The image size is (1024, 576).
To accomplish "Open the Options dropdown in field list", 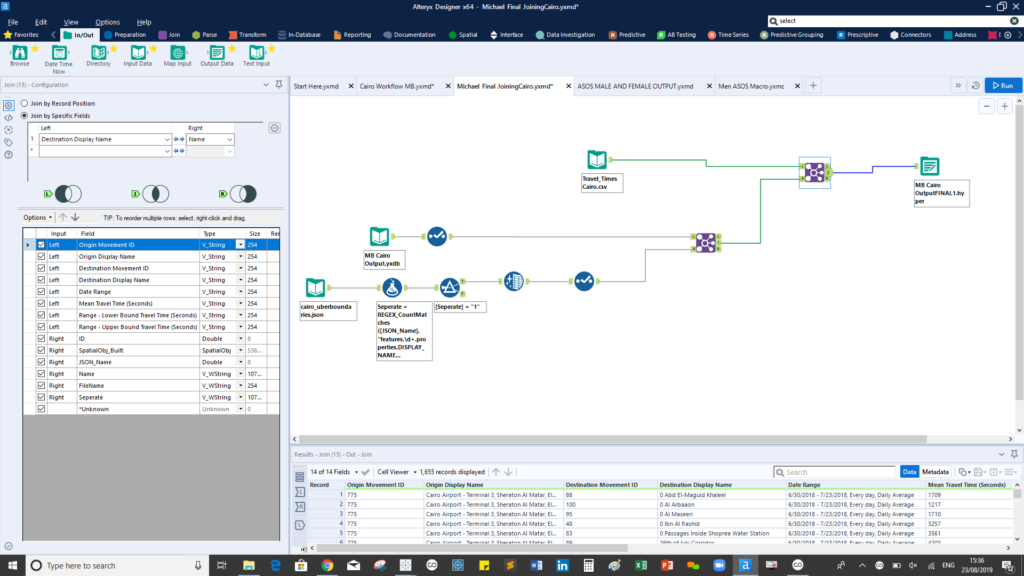I will [37, 217].
